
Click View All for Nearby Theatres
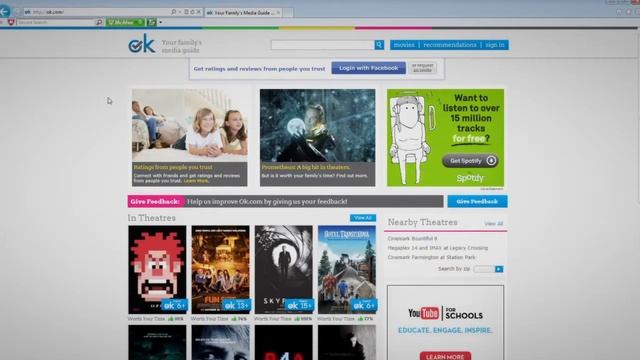[x=493, y=224]
